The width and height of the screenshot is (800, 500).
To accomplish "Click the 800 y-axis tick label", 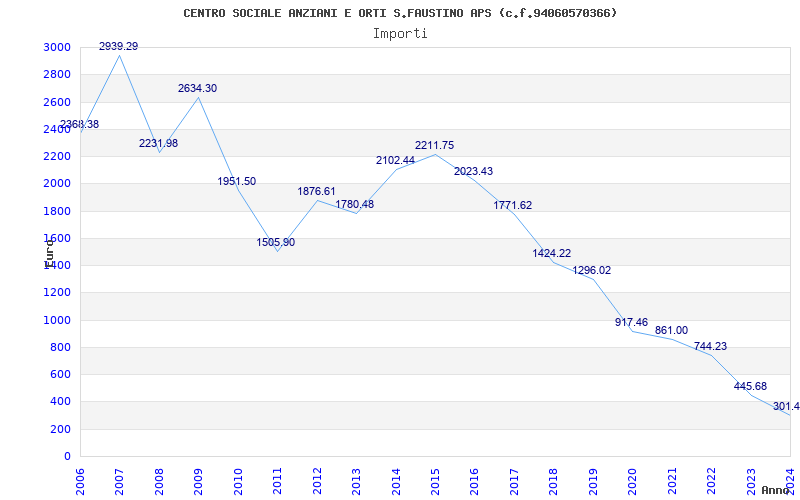I will tap(60, 347).
